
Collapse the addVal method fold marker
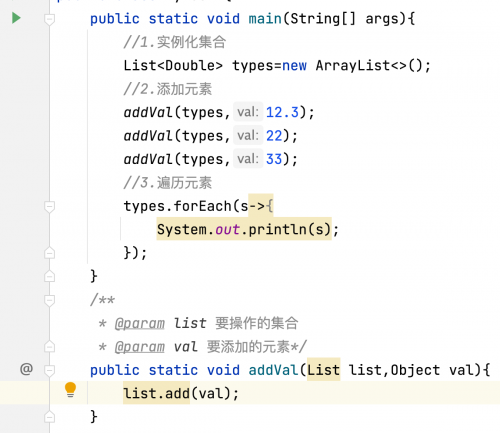click(49, 370)
